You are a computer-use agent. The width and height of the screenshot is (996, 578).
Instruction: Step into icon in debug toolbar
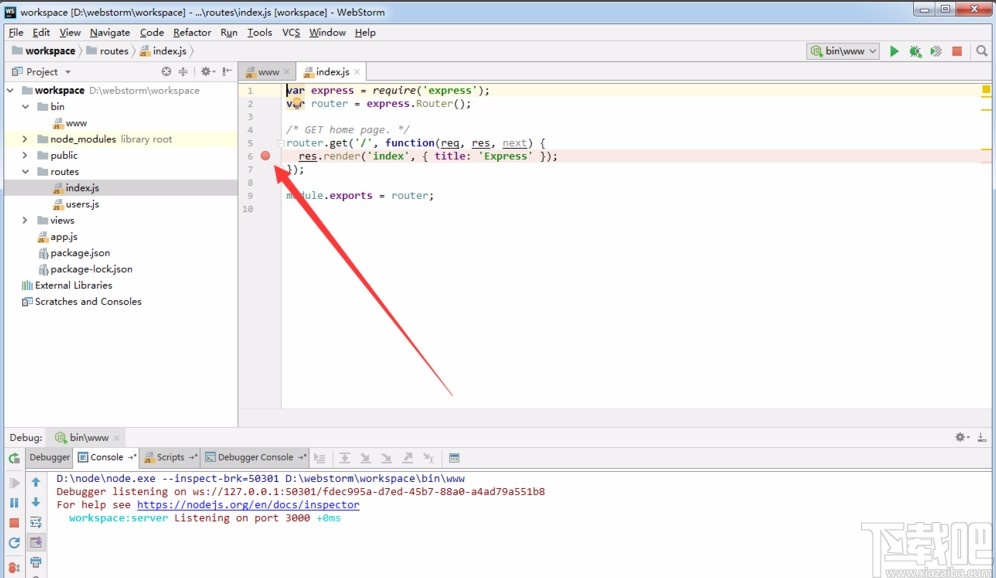click(x=365, y=457)
